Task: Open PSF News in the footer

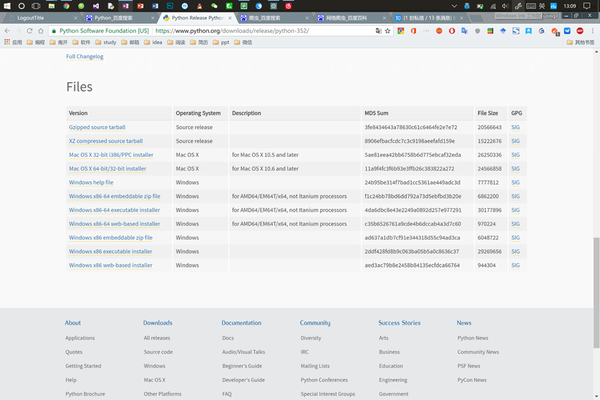Action: [469, 366]
